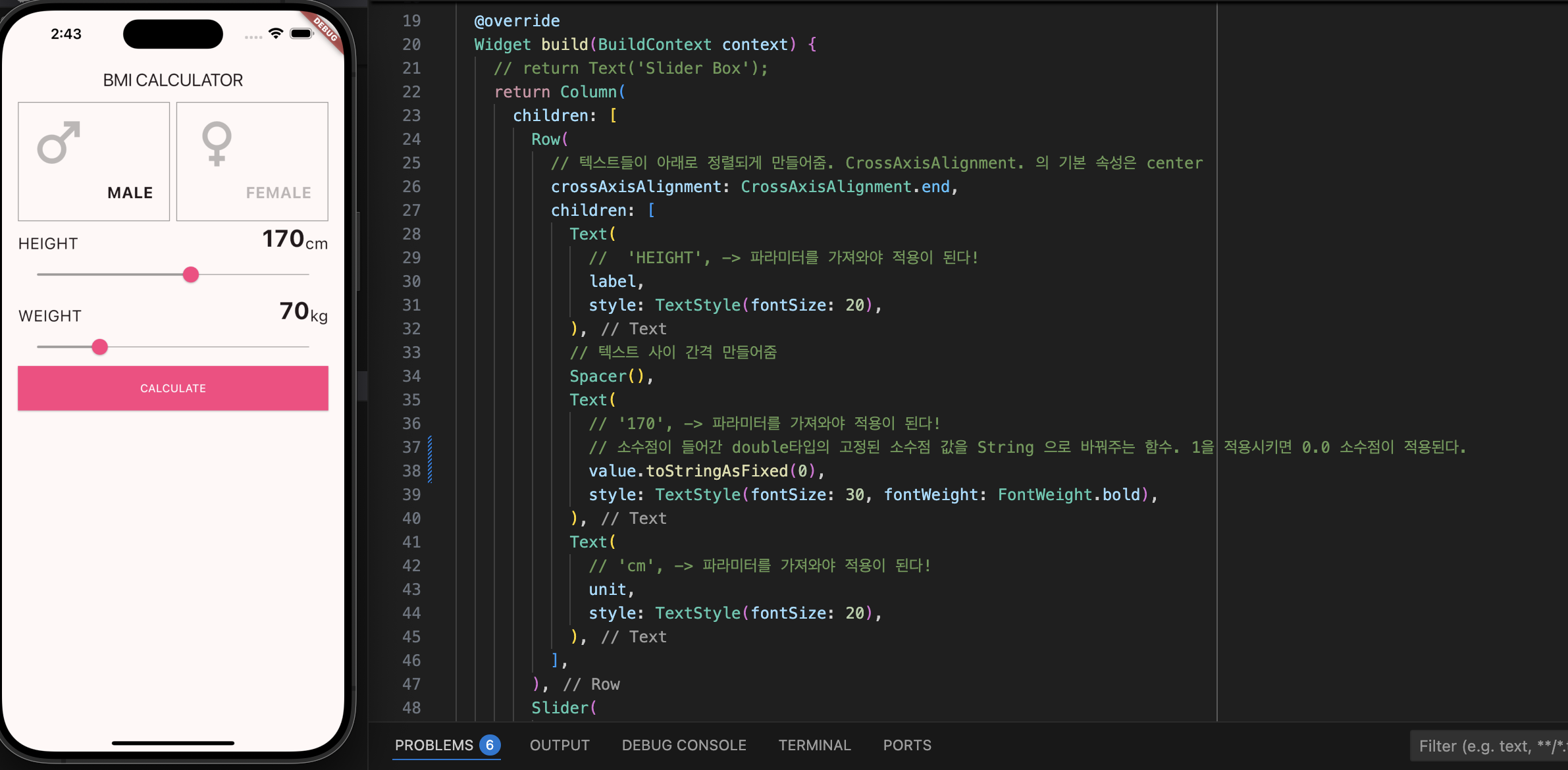The image size is (1568, 770).
Task: Click the 'value.toStringAsFixed(0),' code line
Action: (707, 471)
